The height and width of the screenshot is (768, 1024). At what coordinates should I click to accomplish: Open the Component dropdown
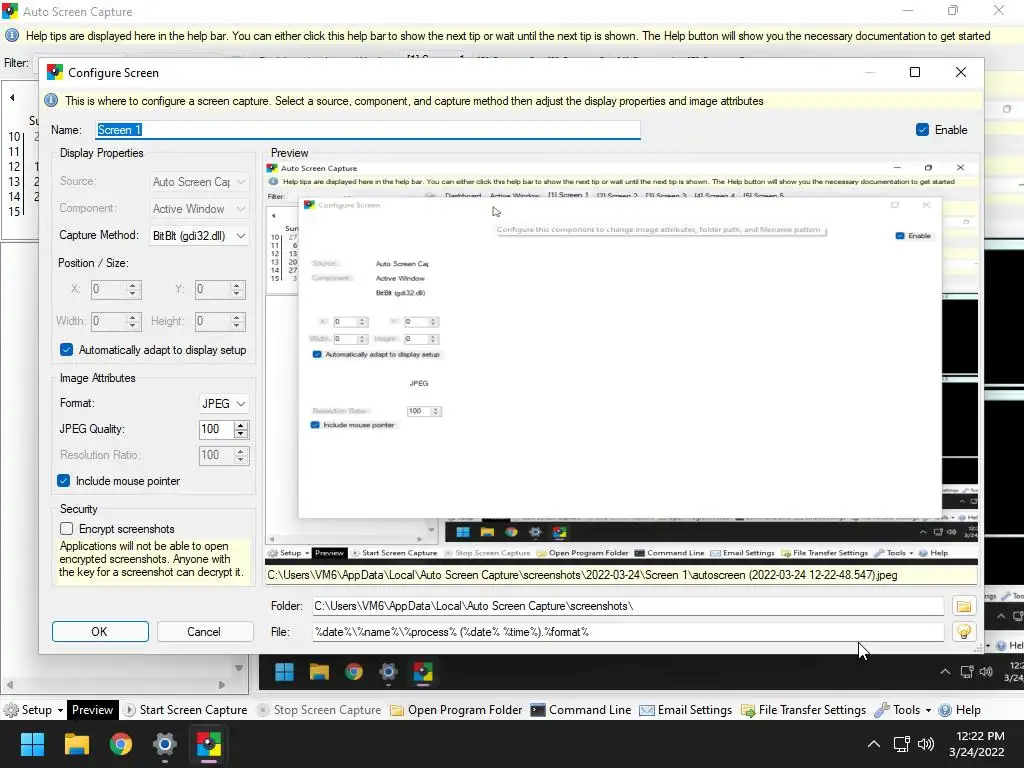coord(199,208)
